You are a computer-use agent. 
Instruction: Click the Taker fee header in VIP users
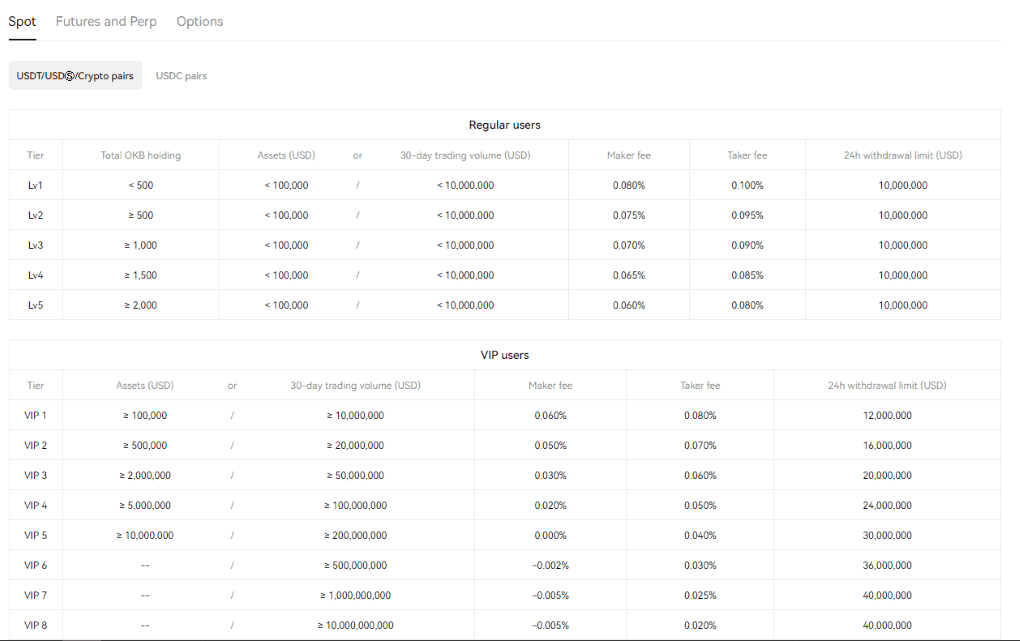[699, 385]
